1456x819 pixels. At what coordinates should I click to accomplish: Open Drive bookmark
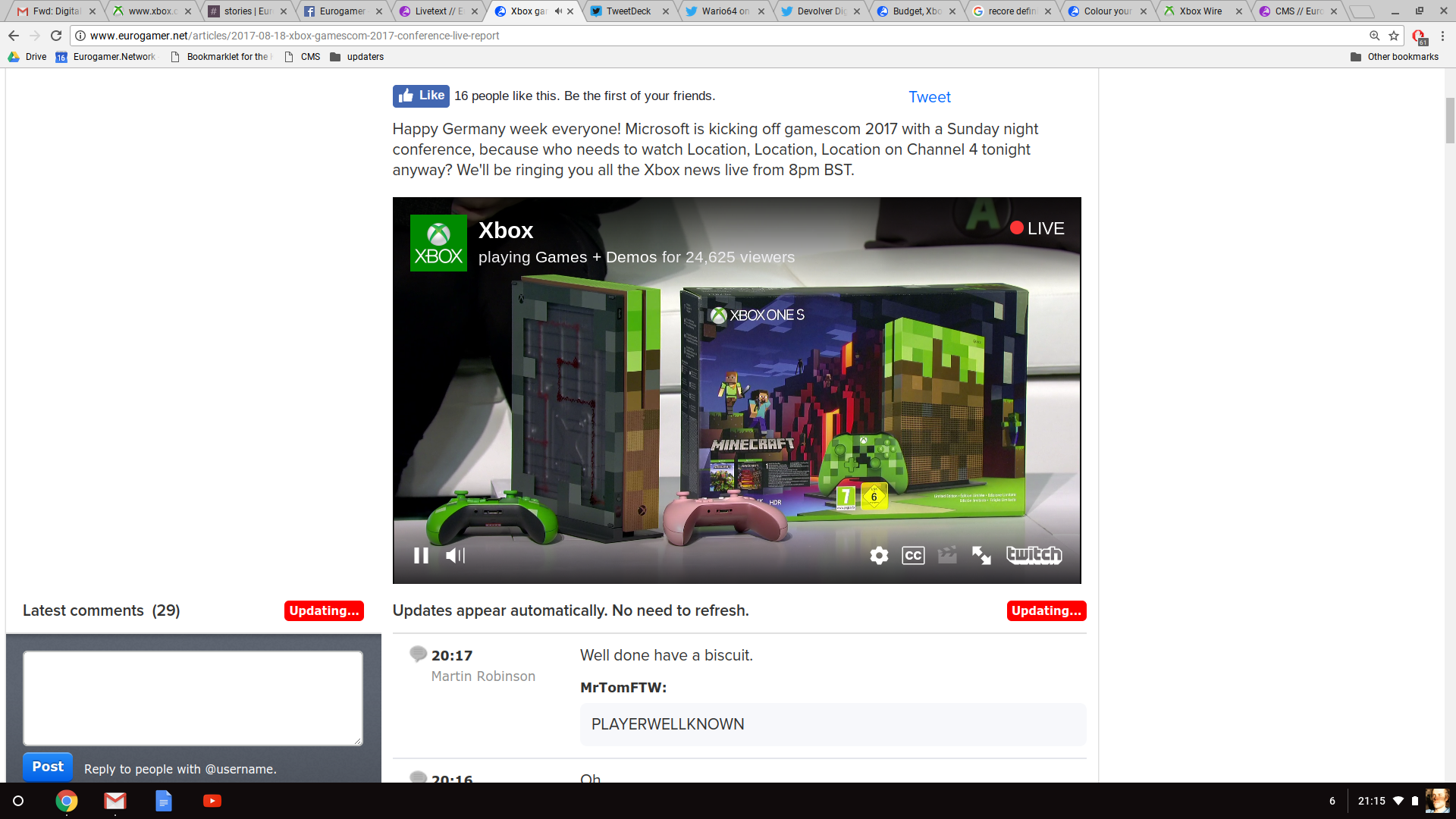27,57
